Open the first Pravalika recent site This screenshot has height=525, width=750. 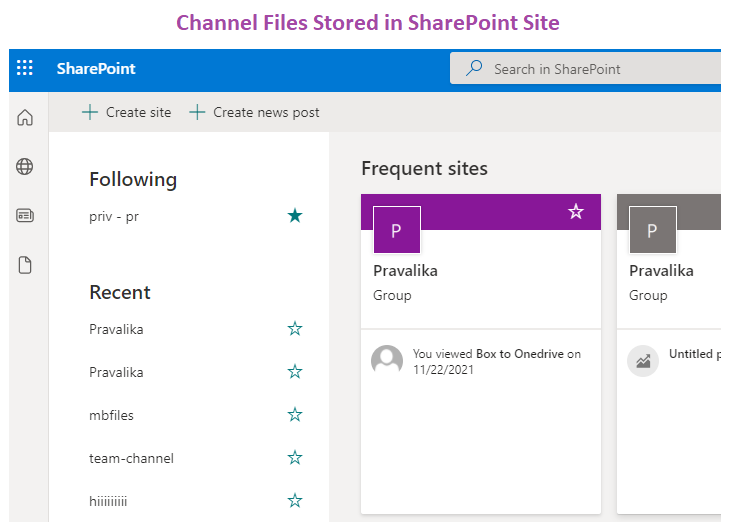pos(116,329)
